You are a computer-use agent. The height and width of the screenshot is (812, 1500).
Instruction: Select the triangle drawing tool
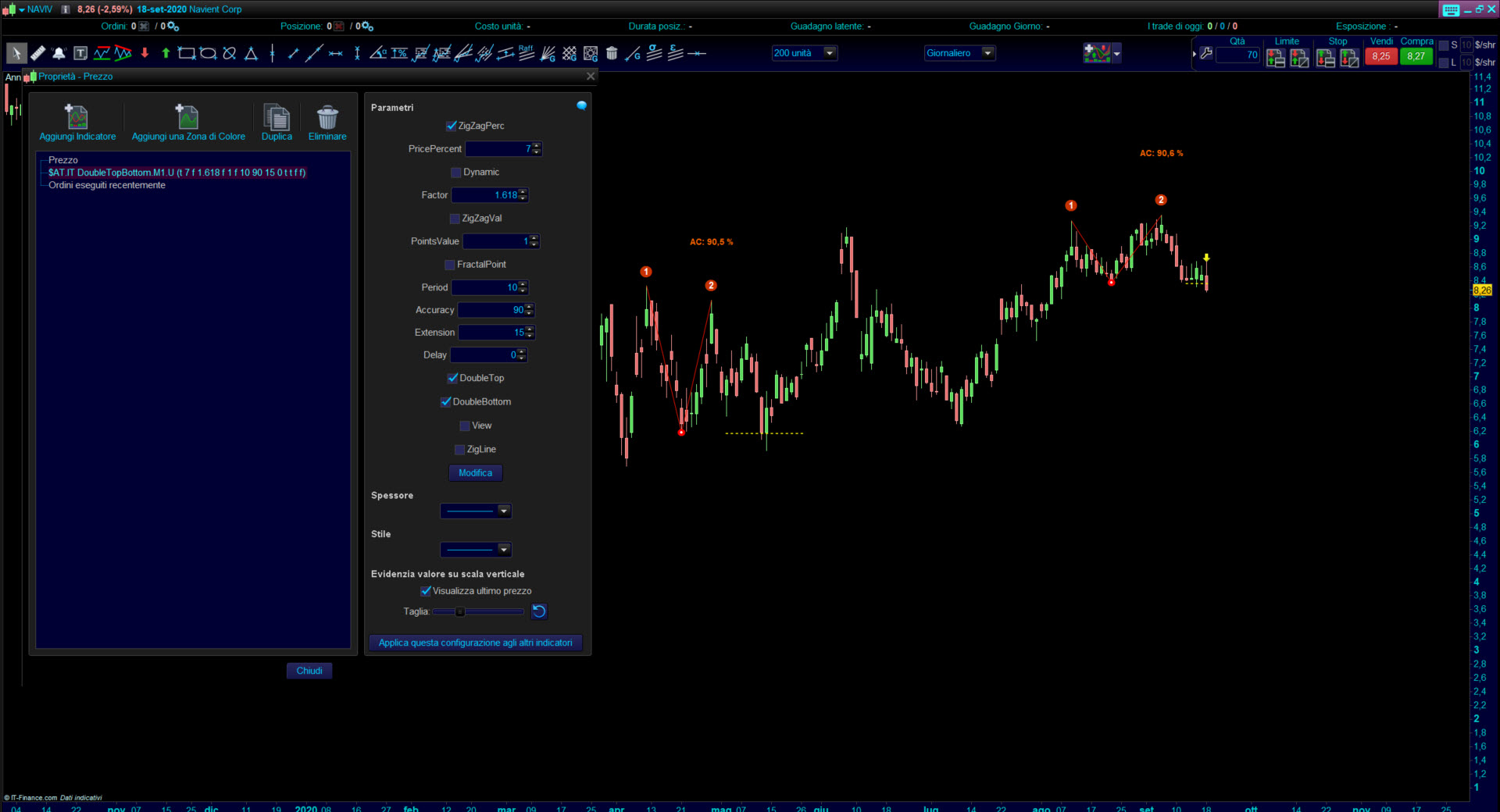(x=251, y=53)
